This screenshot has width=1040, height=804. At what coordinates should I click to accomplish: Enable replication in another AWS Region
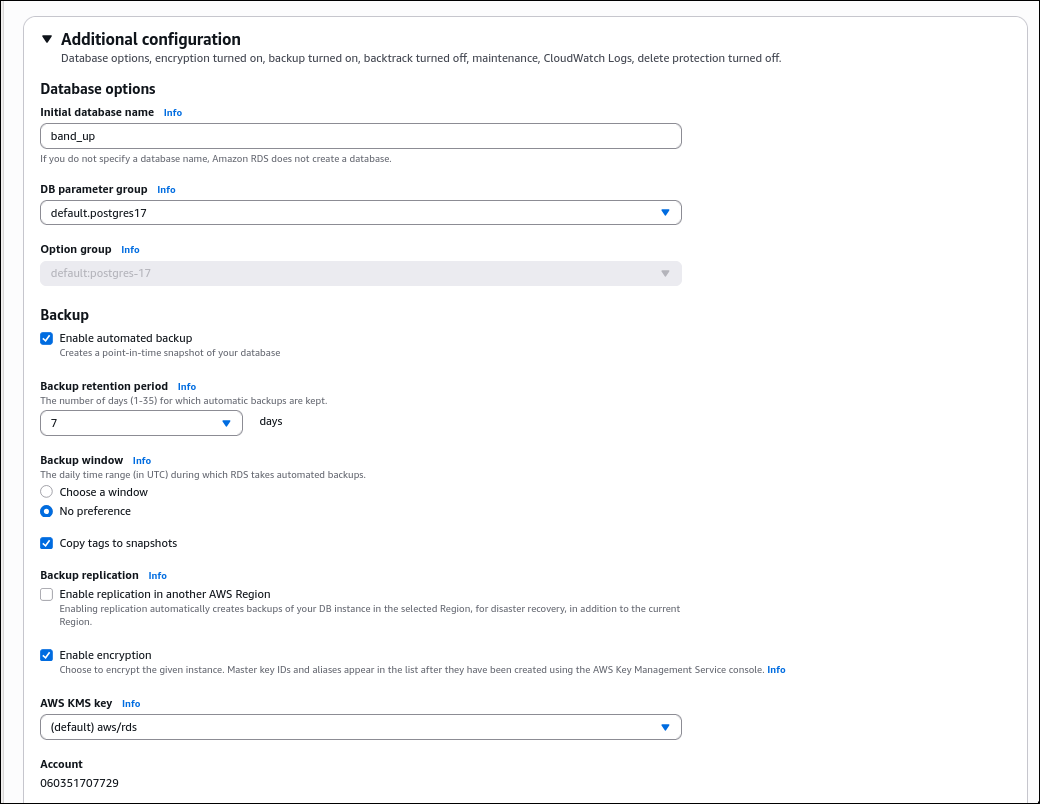click(47, 594)
